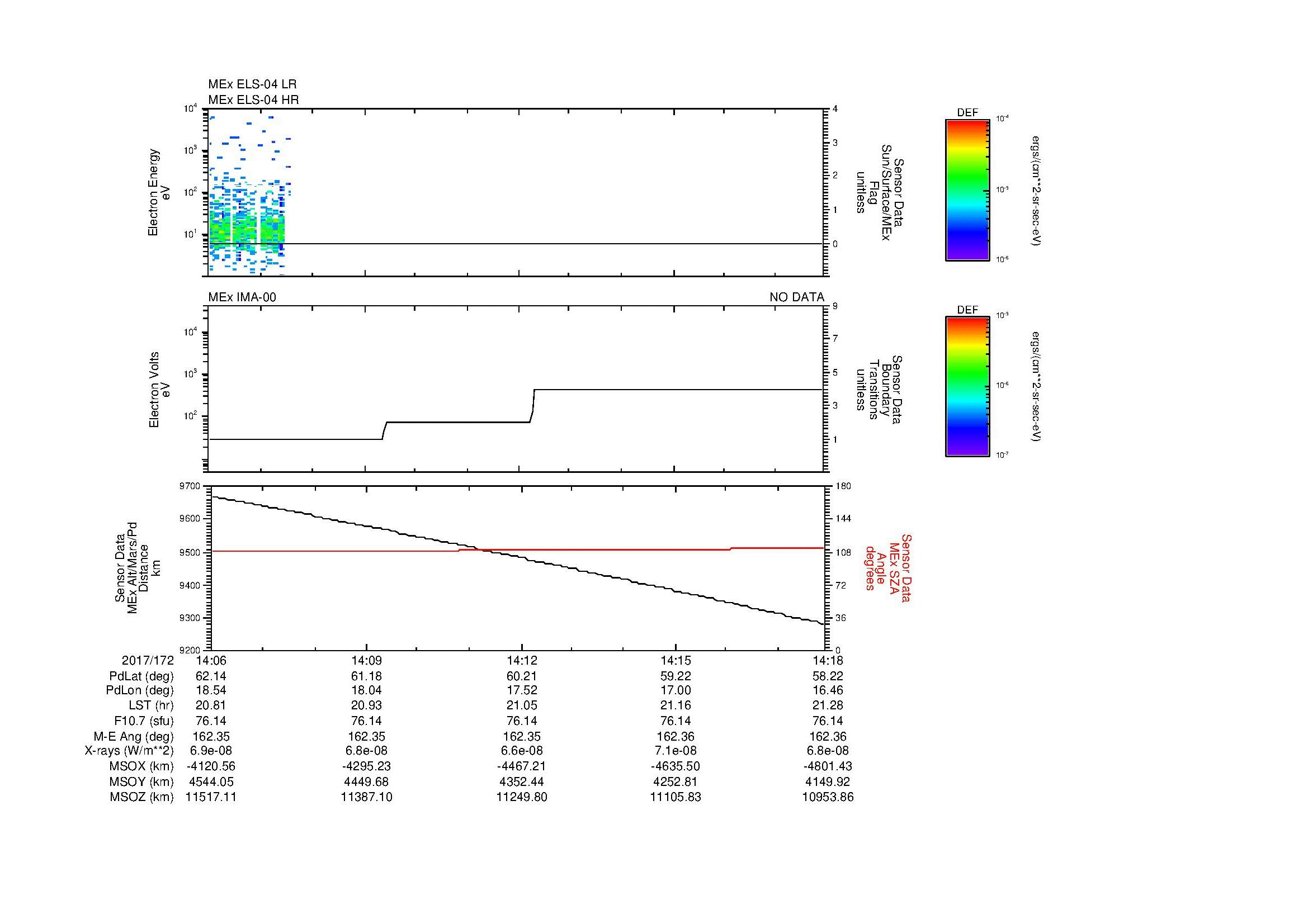Click the 'F10.7 (sfu)' row label
This screenshot has height=924, width=1308.
pyautogui.click(x=144, y=721)
